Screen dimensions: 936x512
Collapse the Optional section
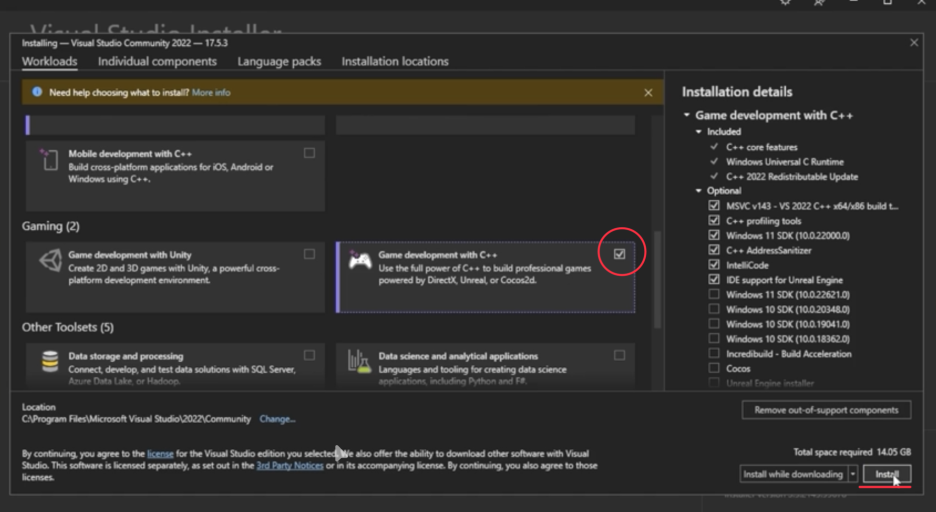[x=699, y=191]
